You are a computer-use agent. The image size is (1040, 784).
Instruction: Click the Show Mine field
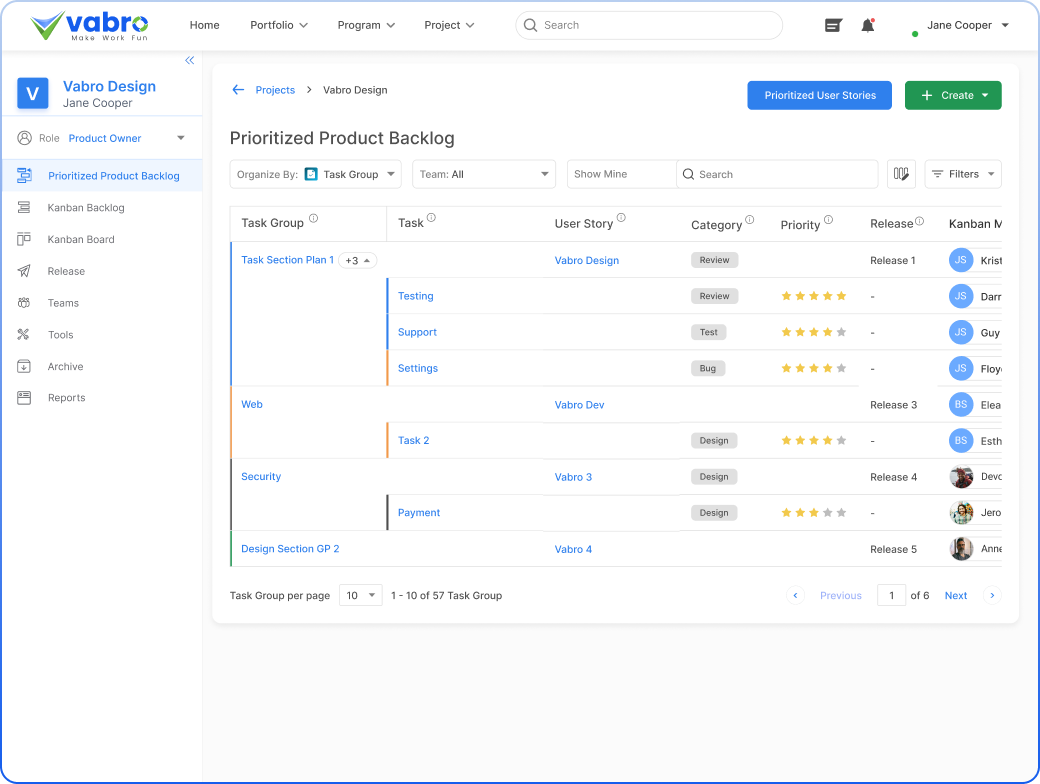coord(621,174)
